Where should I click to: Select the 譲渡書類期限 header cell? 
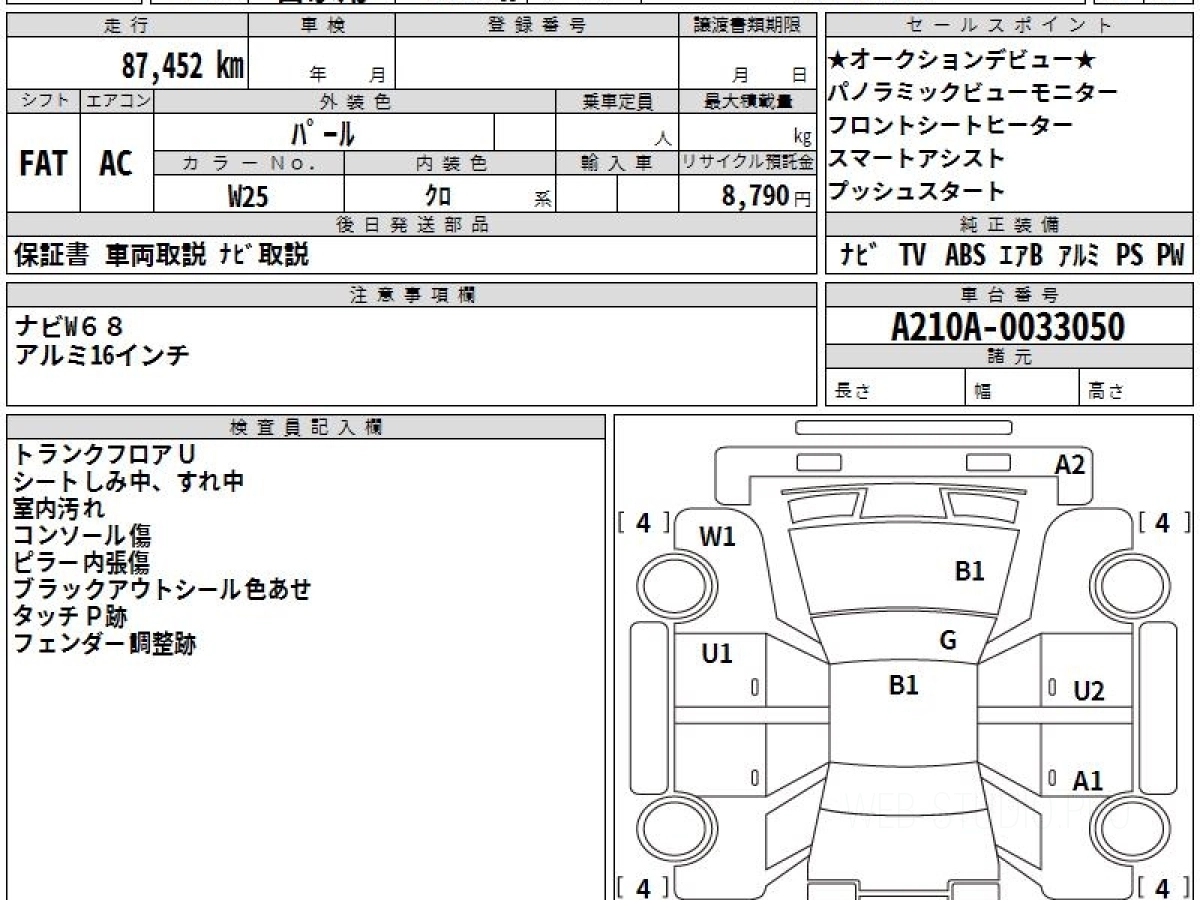click(x=748, y=26)
